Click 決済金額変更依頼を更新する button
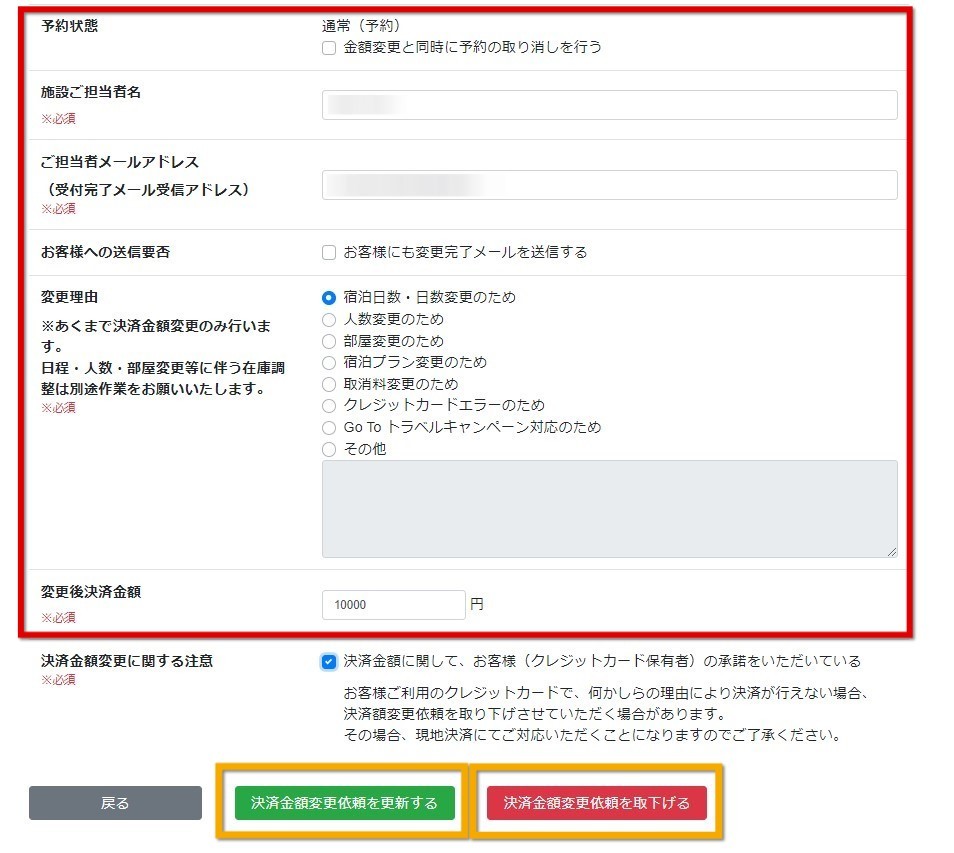Screen dimensions: 954x853 pyautogui.click(x=345, y=803)
